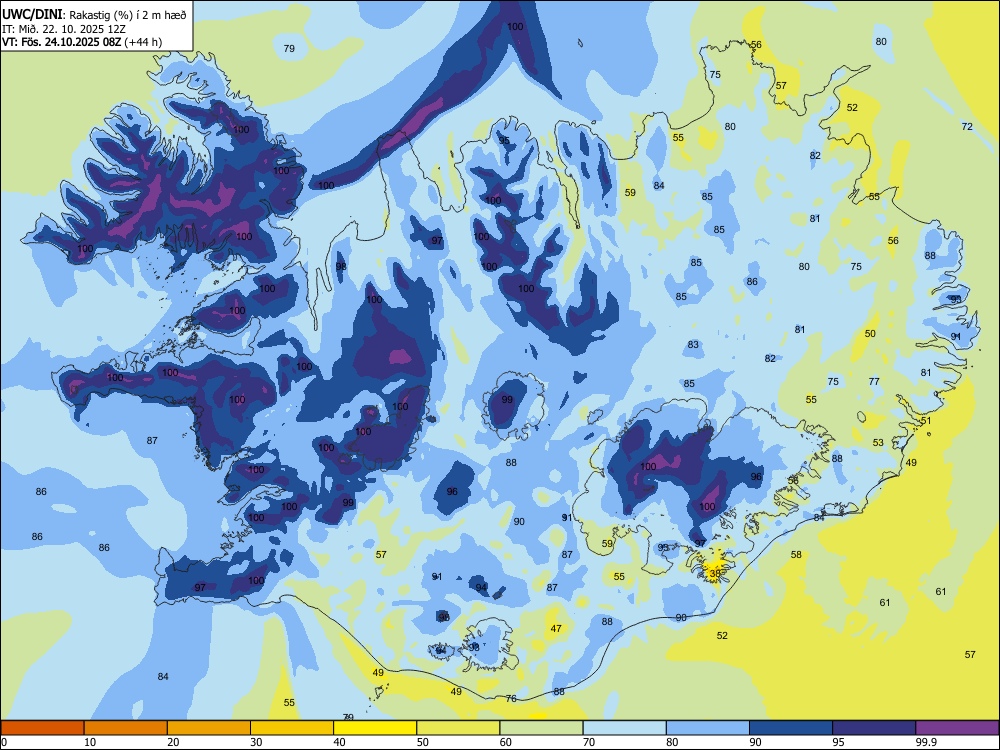The height and width of the screenshot is (750, 1000).
Task: Click the map humidity value '51'
Action: tap(926, 421)
